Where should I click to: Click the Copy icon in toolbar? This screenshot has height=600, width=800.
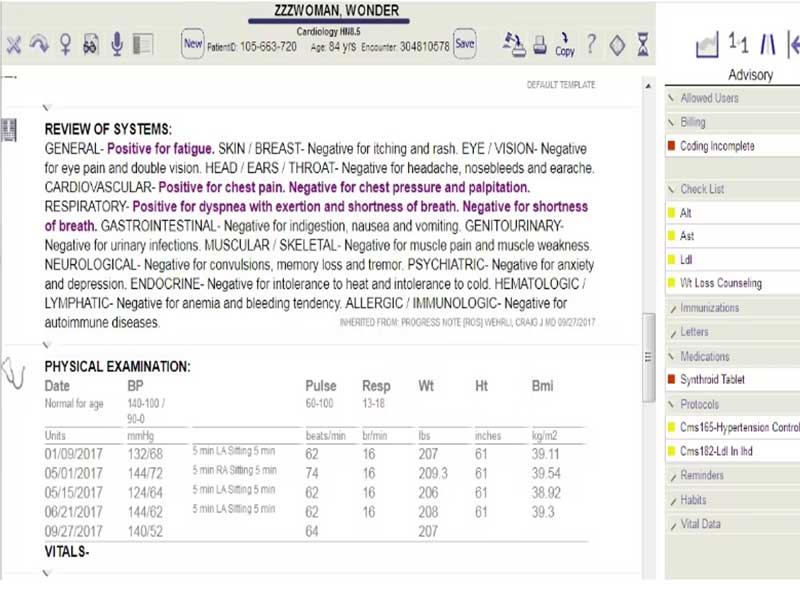point(565,45)
